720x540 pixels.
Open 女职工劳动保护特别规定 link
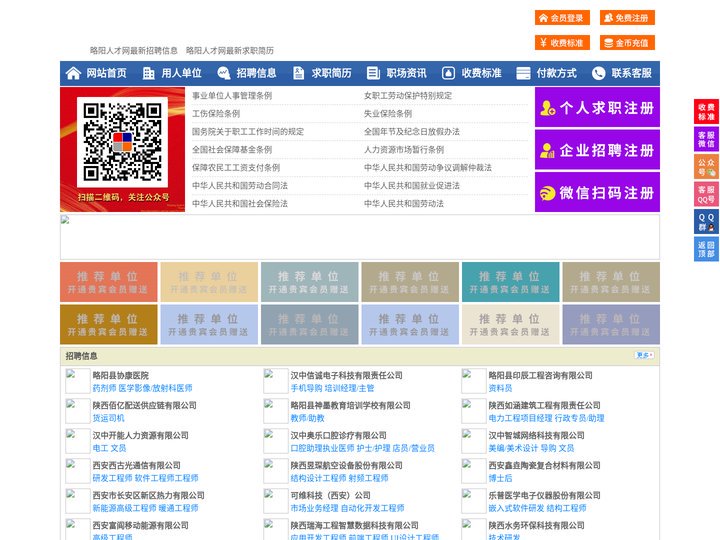click(408, 96)
